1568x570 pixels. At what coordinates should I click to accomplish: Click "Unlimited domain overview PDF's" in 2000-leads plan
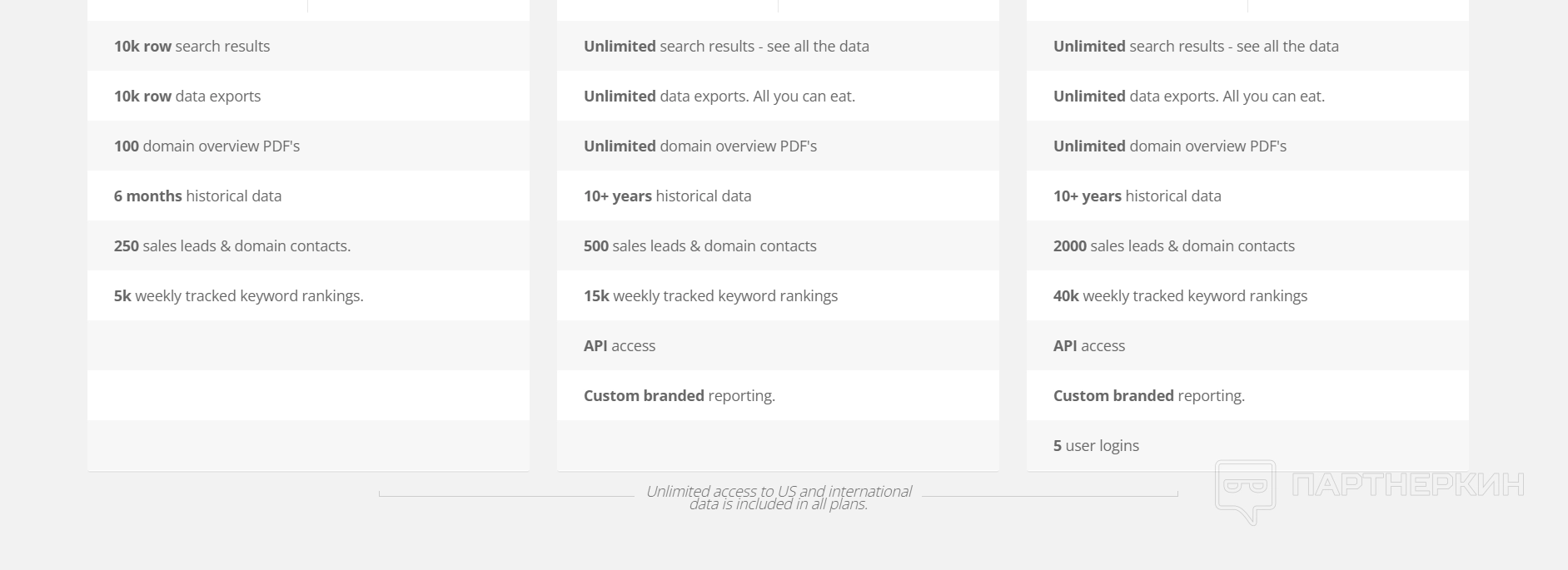(x=1170, y=146)
